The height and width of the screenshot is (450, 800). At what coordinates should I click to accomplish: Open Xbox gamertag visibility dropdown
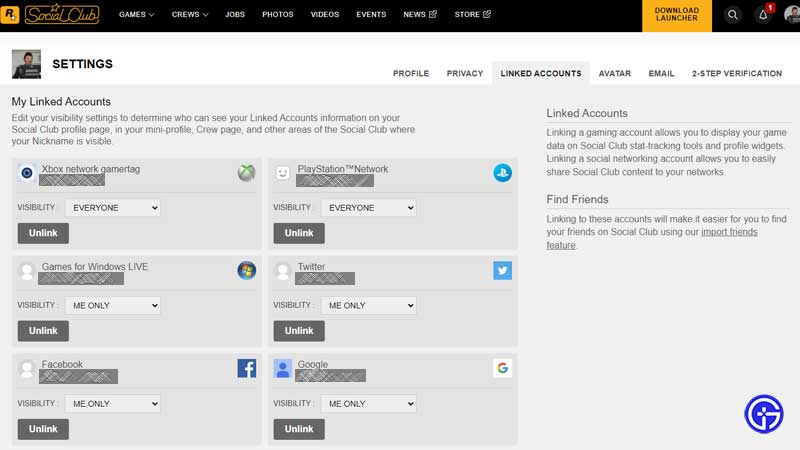pyautogui.click(x=112, y=208)
